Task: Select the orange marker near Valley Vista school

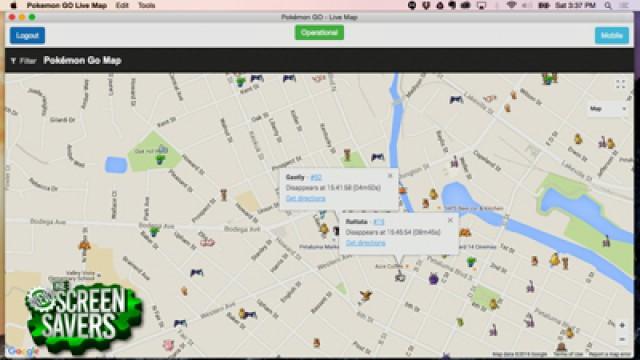Action: click(84, 245)
